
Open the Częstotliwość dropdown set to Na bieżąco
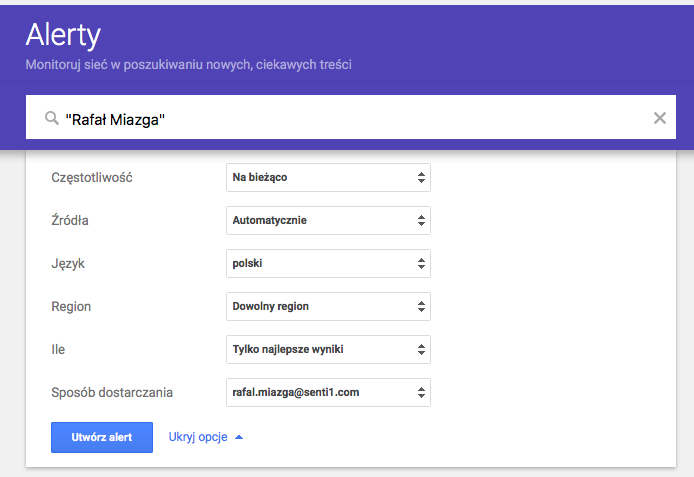(x=328, y=178)
